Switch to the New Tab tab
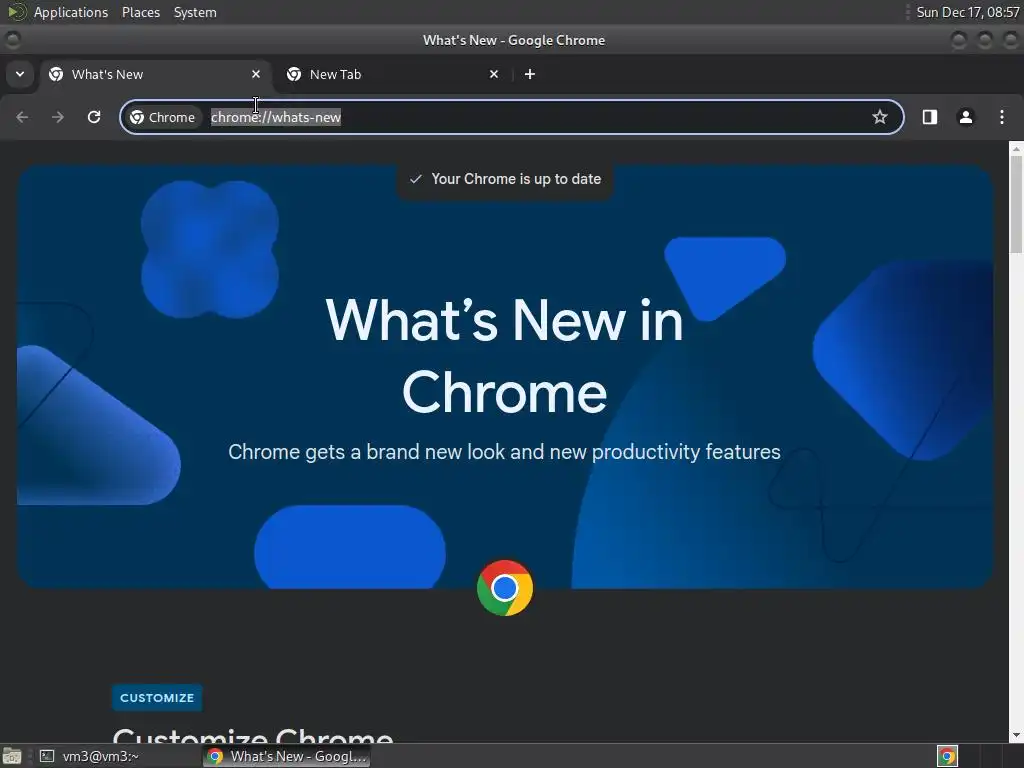This screenshot has height=768, width=1024. 394,74
